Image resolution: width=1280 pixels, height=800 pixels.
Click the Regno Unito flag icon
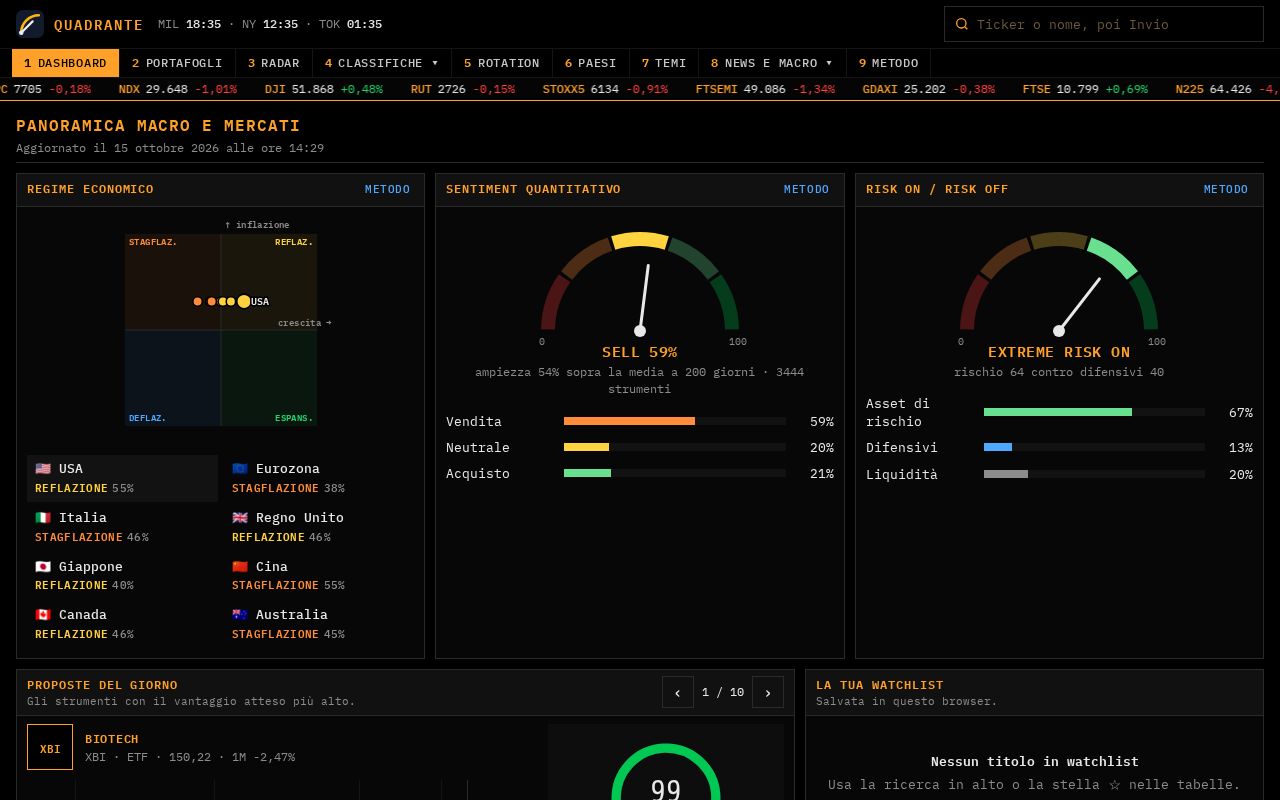tap(240, 518)
